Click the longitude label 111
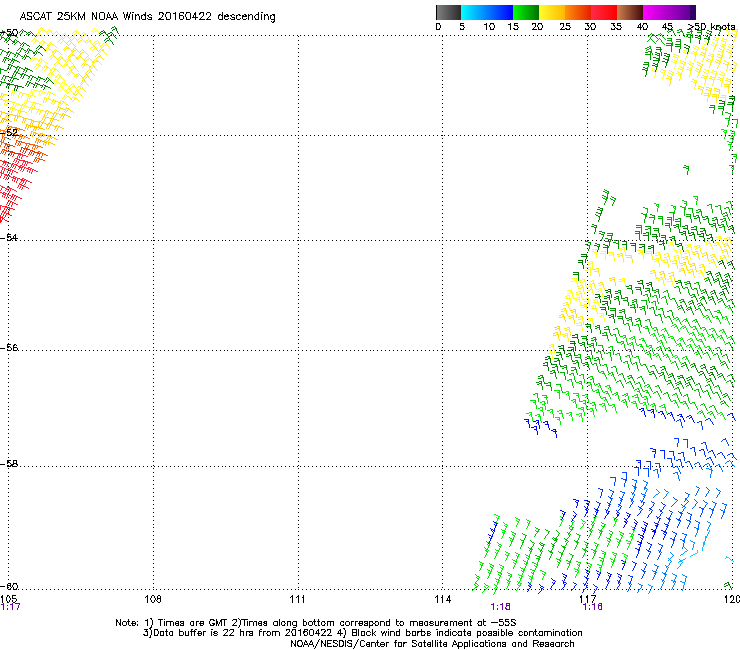 pos(297,599)
